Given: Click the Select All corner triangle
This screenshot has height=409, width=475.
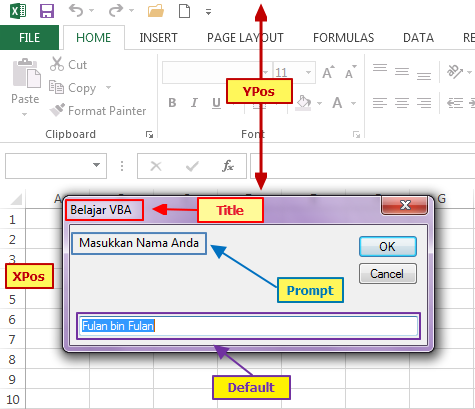Looking at the screenshot, I should (17, 199).
